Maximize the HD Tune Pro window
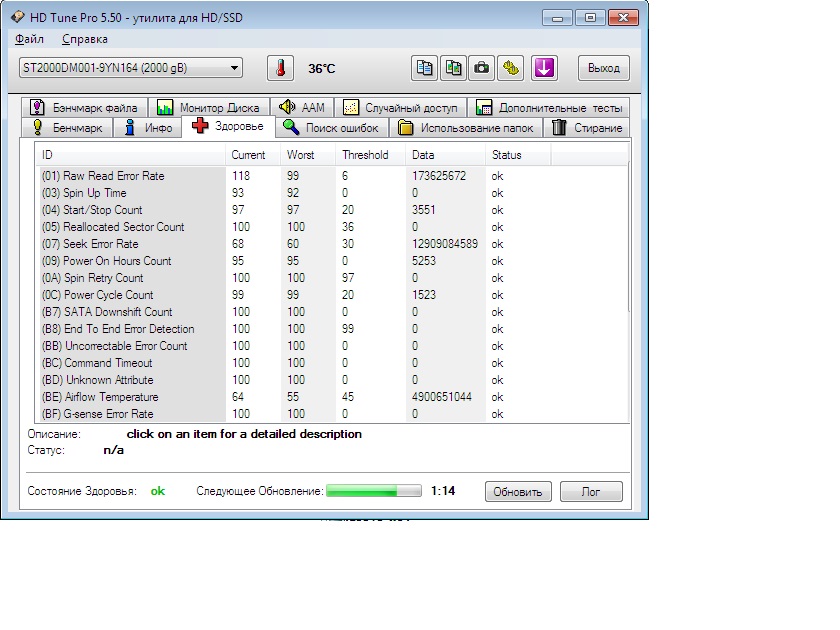Viewport: 840px width, 630px height. tap(590, 18)
